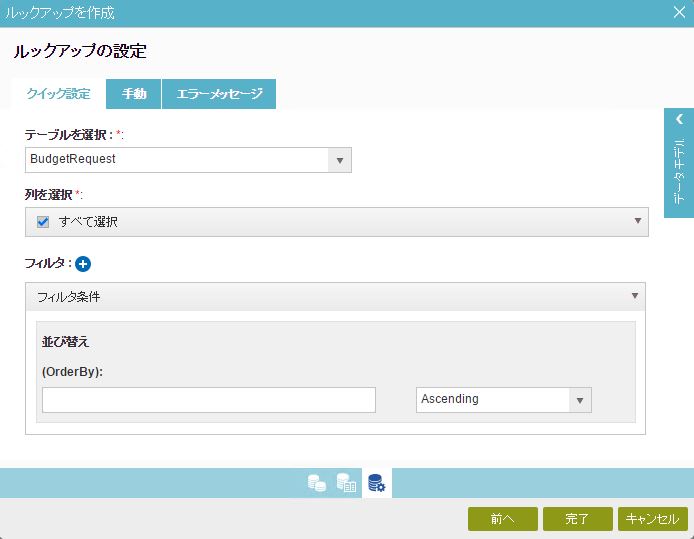Toggle the すべて選択 checkbox
The height and width of the screenshot is (539, 694).
point(43,222)
